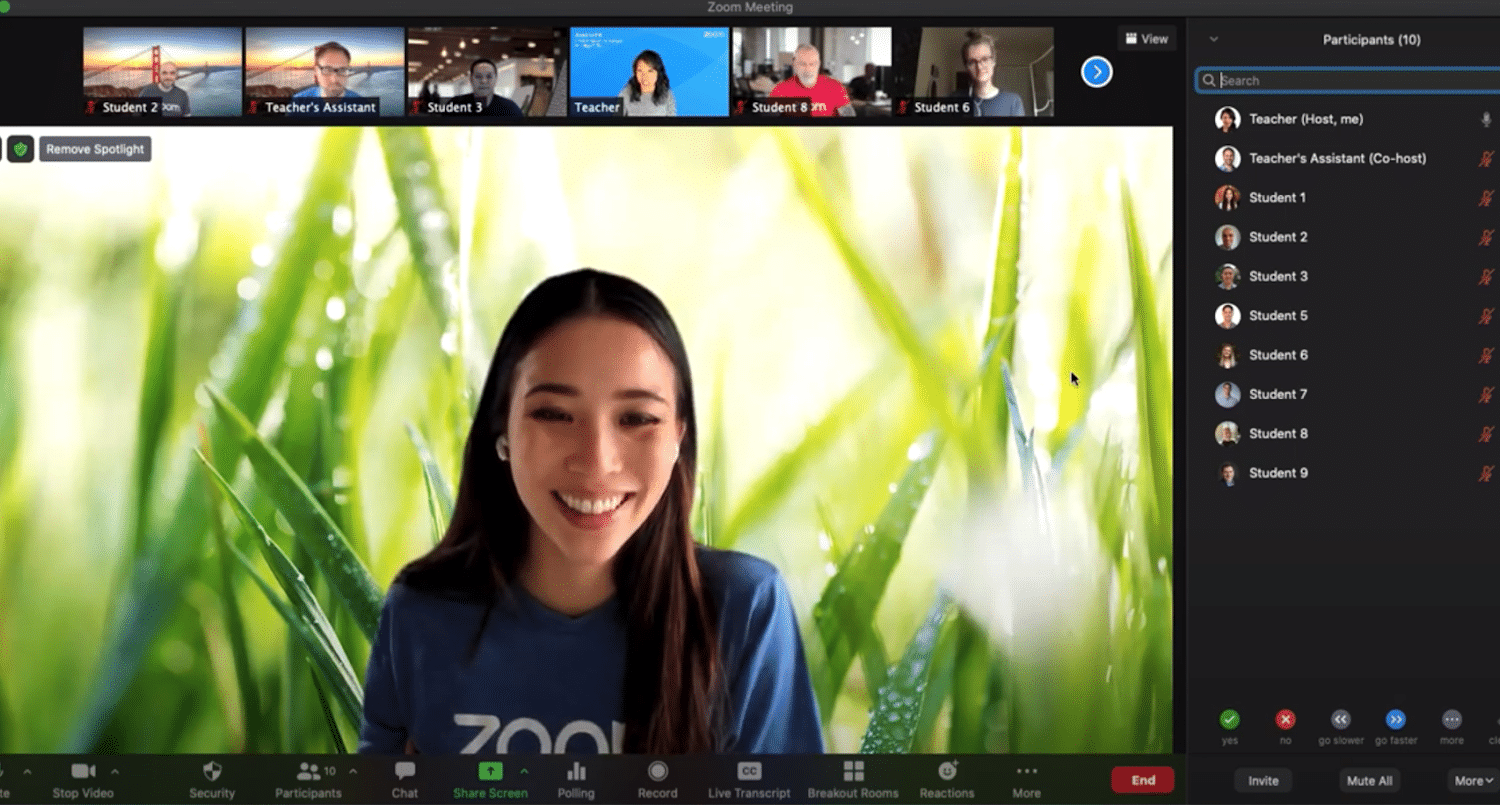This screenshot has width=1500, height=805.
Task: Open the Reactions emoji icon
Action: (x=946, y=772)
